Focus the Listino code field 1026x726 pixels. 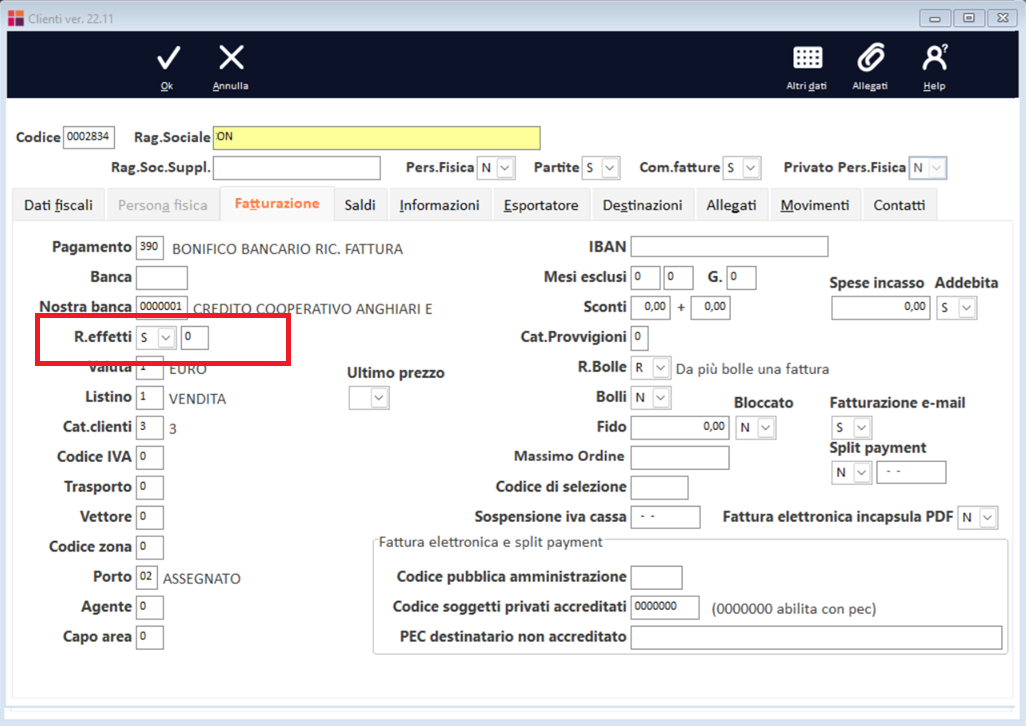pyautogui.click(x=150, y=398)
